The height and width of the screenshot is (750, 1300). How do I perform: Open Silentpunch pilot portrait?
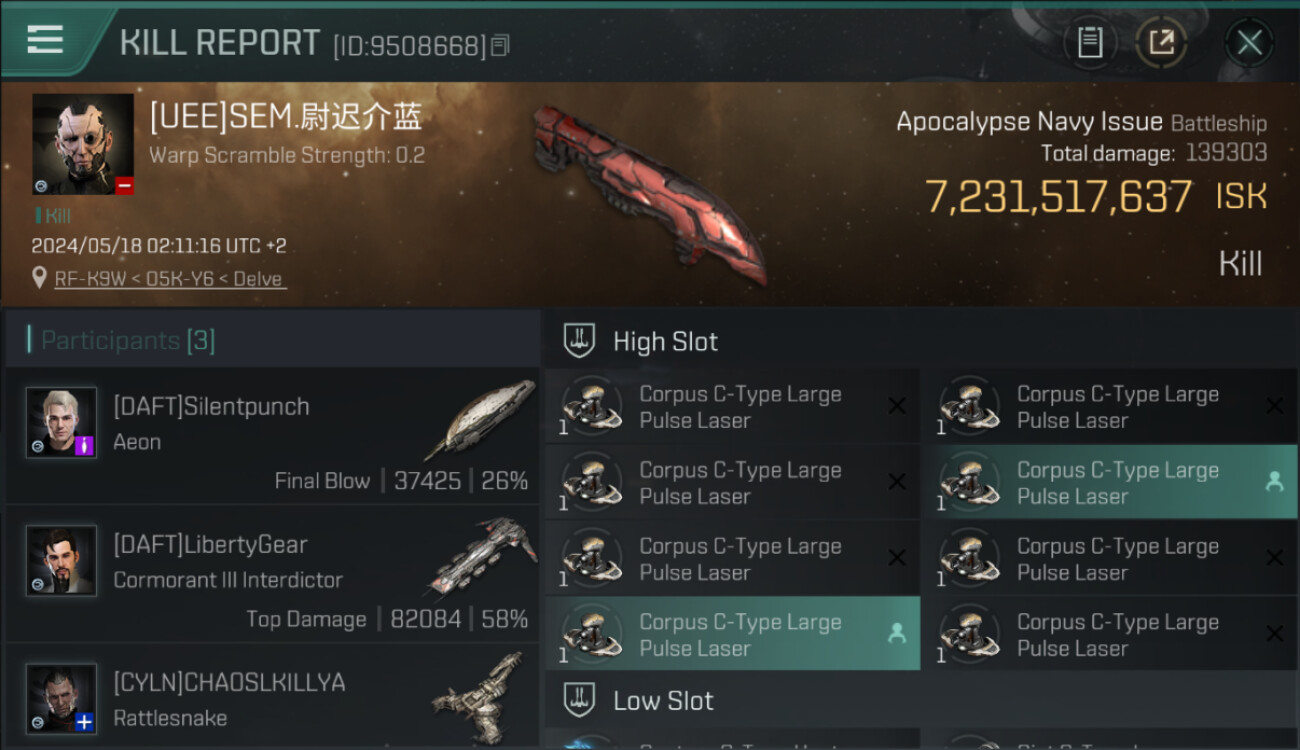click(61, 422)
